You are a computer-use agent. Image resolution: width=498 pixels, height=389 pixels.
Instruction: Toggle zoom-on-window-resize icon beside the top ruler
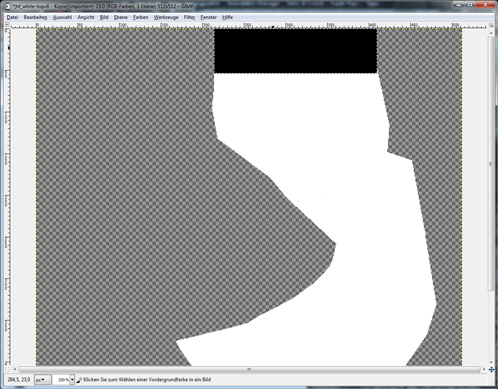pyautogui.click(x=491, y=25)
